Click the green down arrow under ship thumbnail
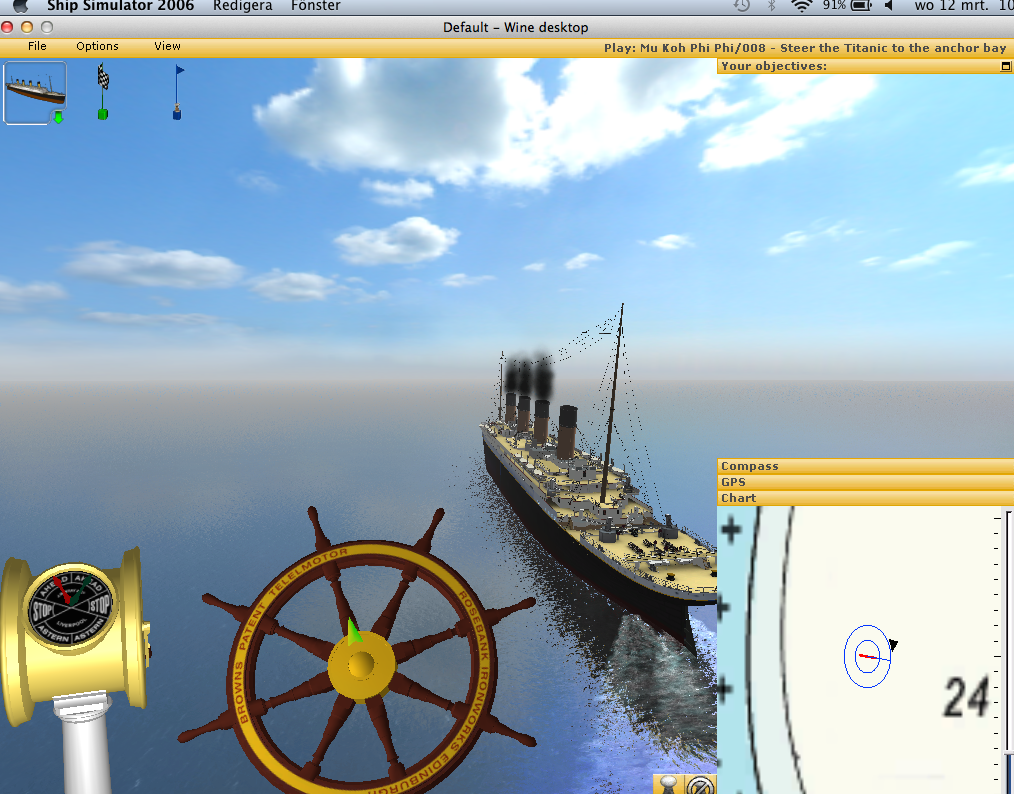This screenshot has width=1014, height=794. (x=58, y=118)
